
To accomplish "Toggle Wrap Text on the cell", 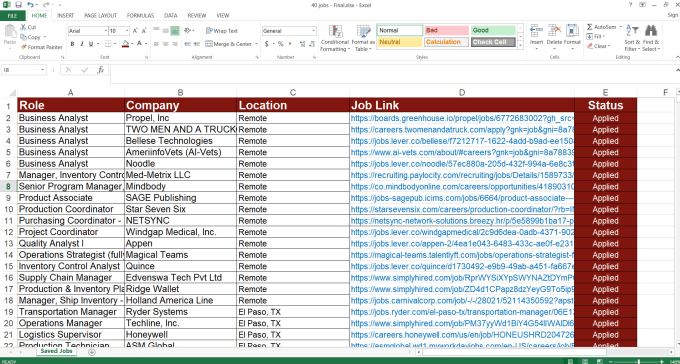I will pos(222,31).
